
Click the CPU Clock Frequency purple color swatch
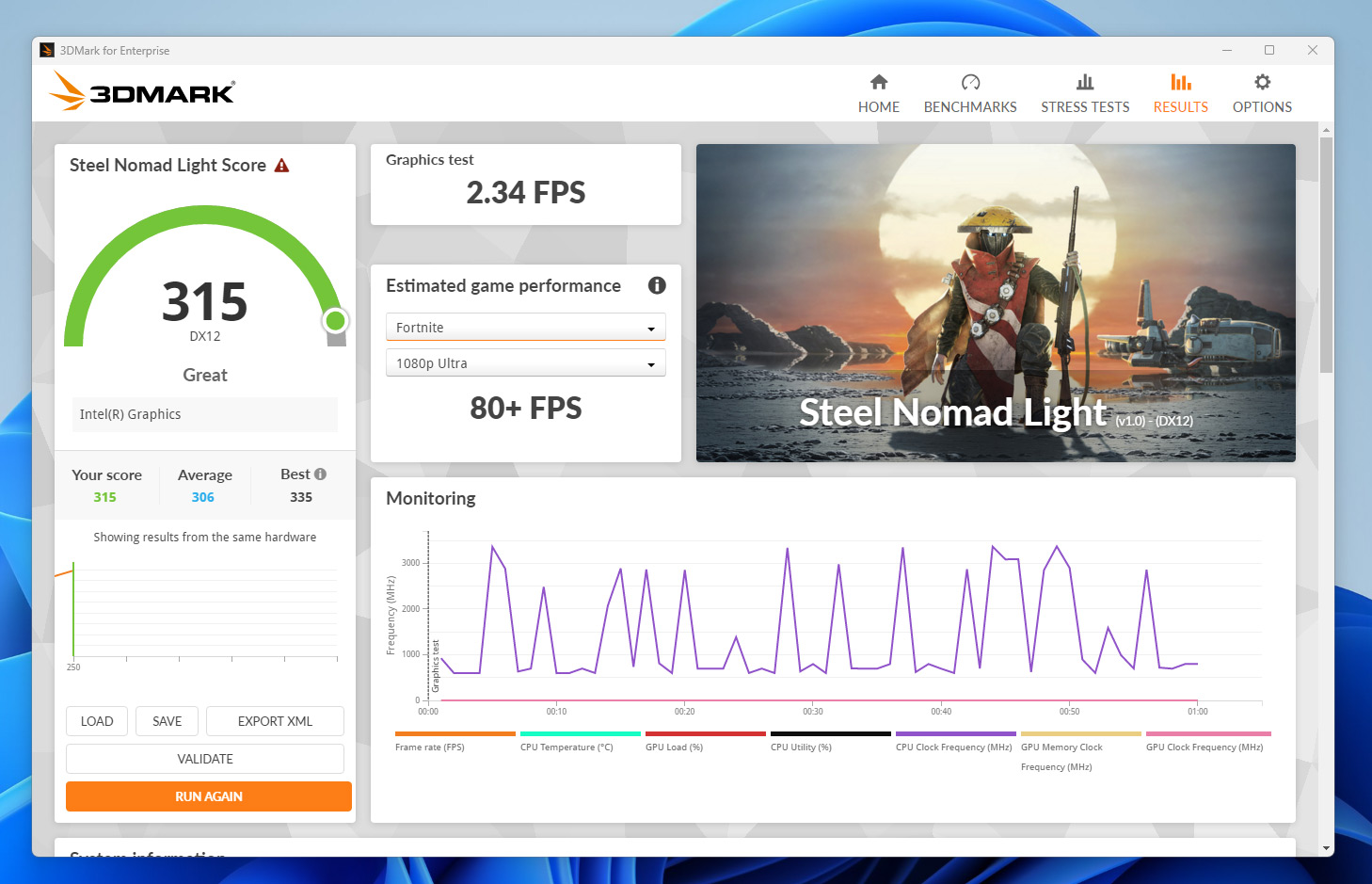click(955, 733)
